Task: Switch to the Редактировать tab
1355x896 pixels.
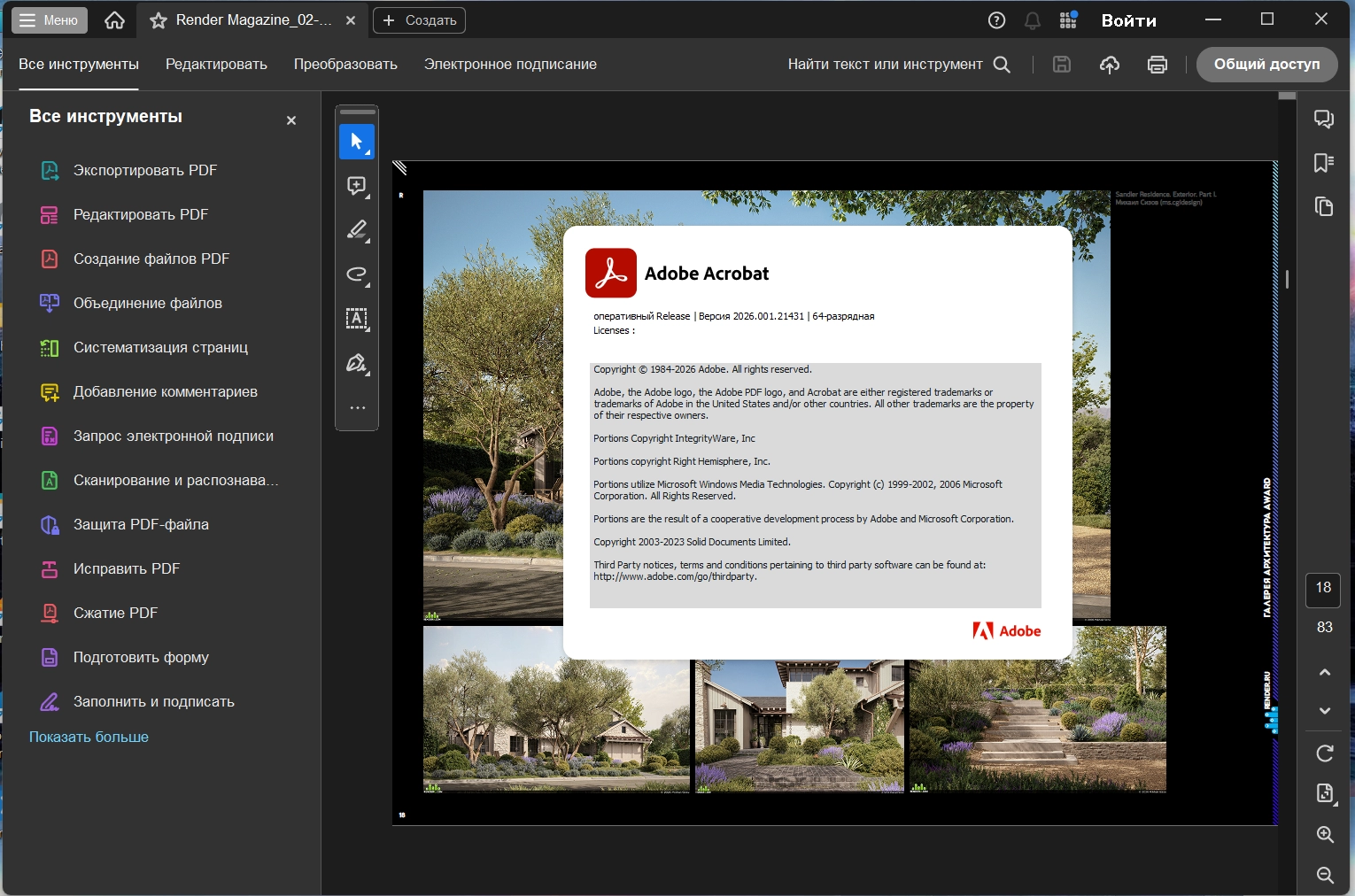Action: tap(216, 65)
